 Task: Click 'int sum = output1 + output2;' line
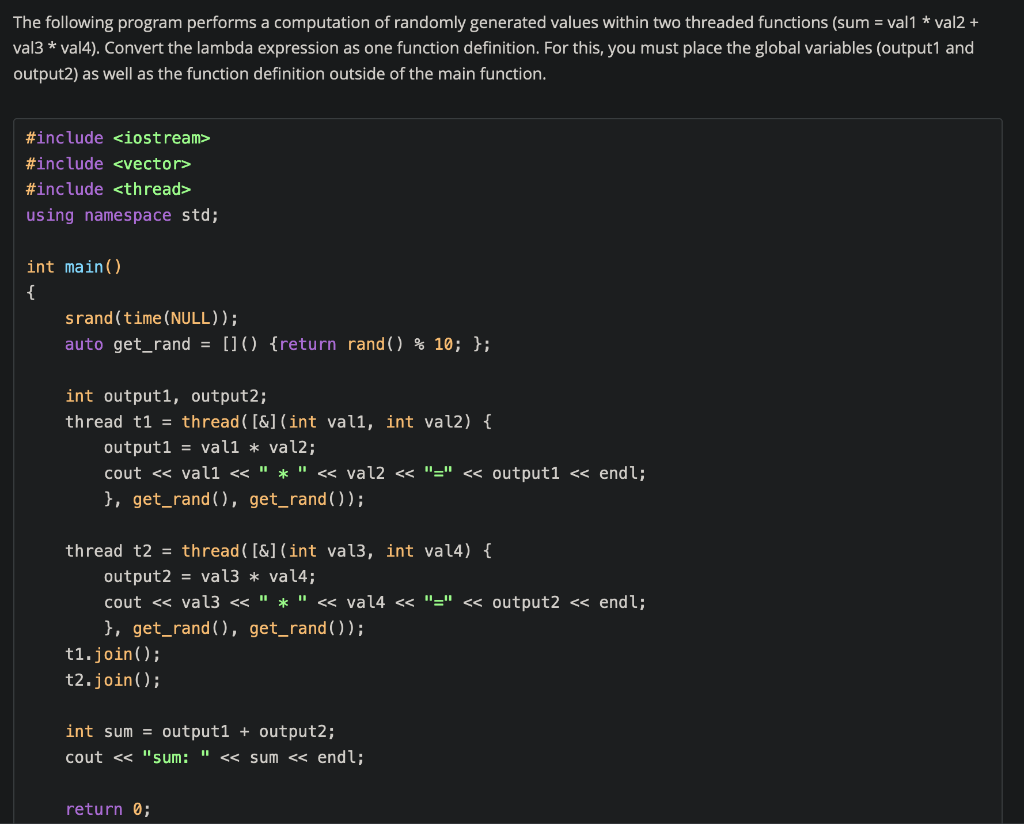point(200,732)
